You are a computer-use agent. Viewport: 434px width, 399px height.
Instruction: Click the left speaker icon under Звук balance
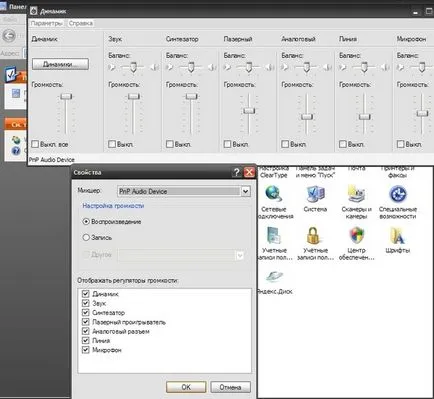click(112, 67)
